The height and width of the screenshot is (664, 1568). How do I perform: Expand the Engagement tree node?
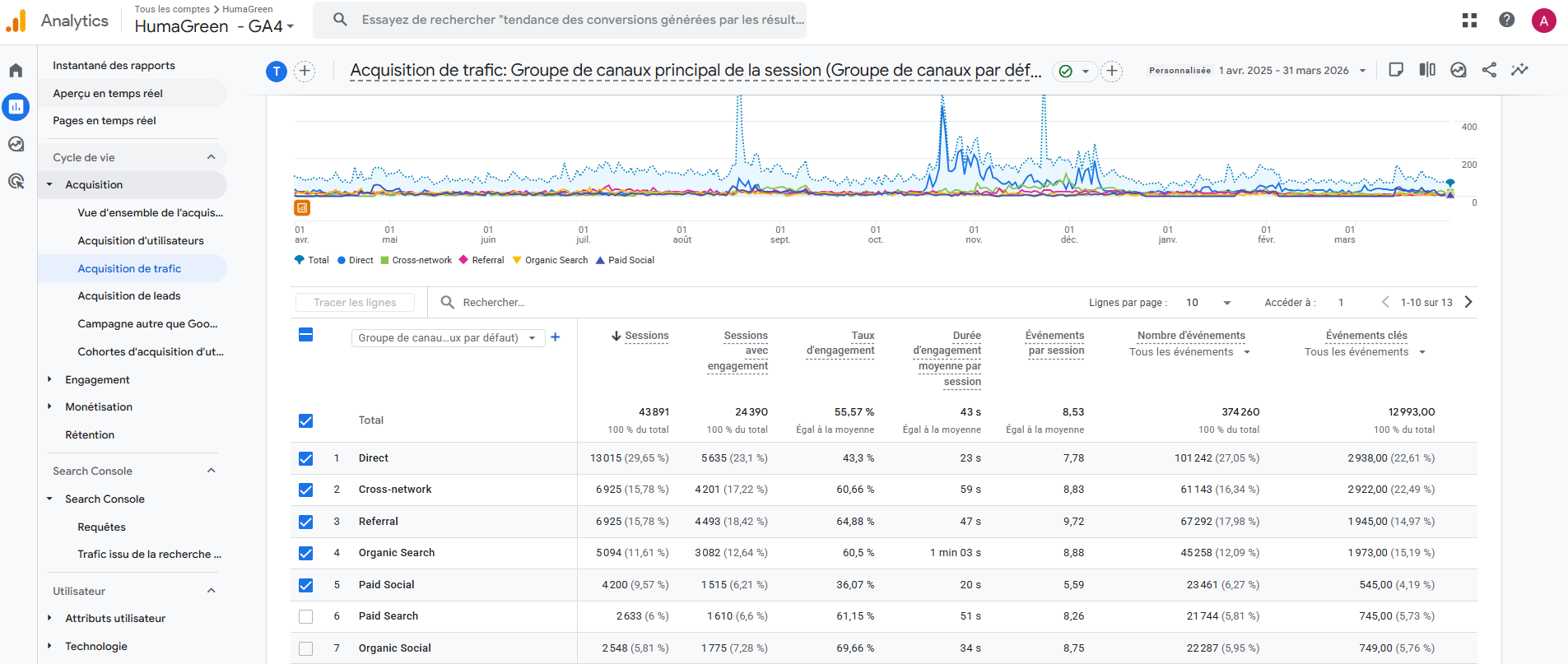coord(49,379)
